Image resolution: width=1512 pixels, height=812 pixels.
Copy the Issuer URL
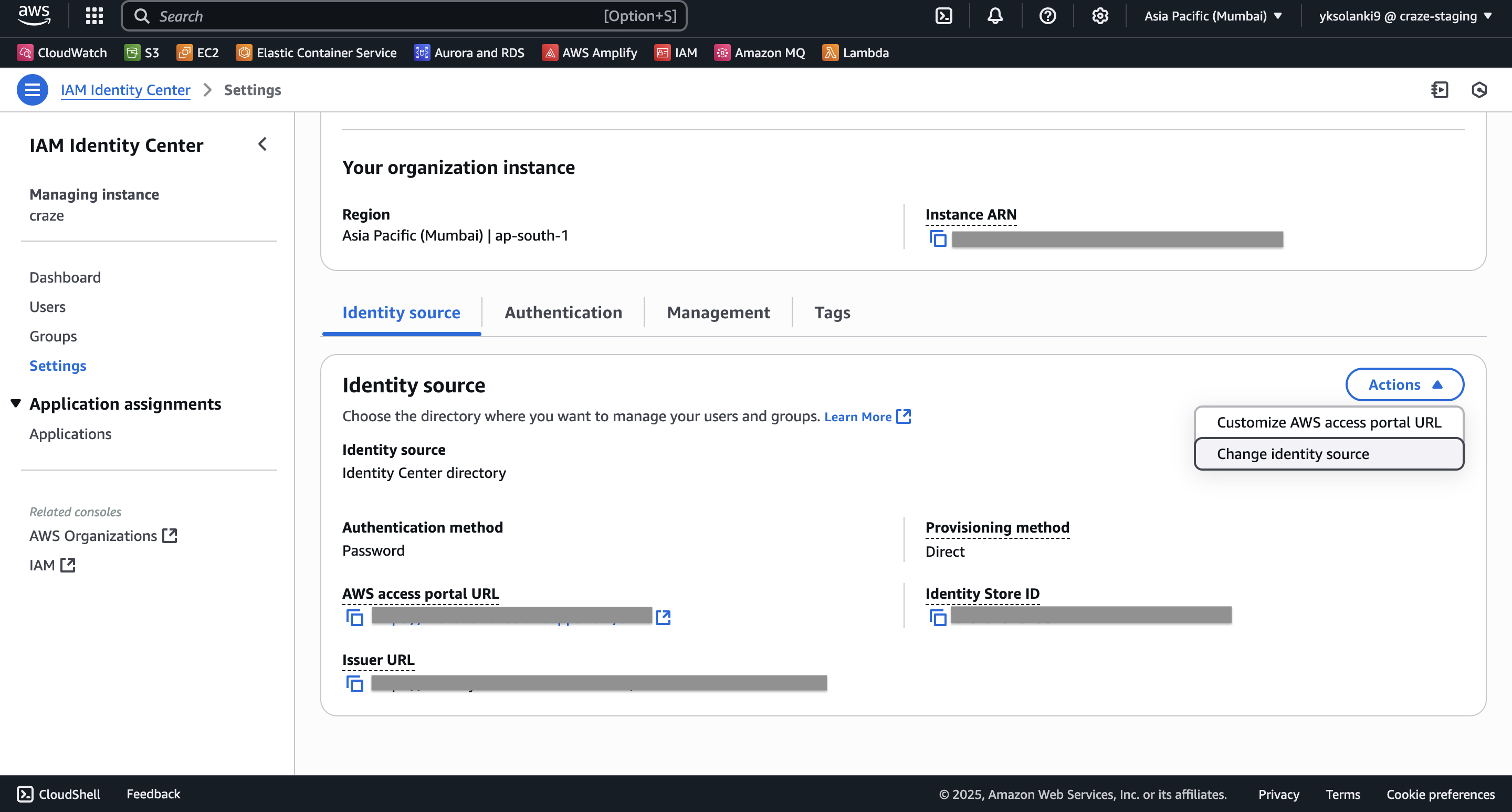tap(354, 683)
